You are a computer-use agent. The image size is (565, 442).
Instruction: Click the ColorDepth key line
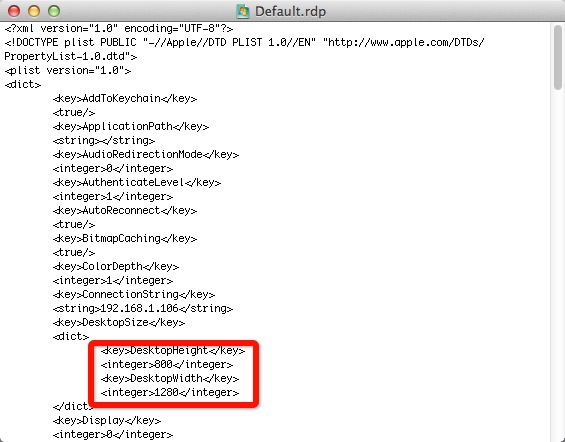[116, 266]
